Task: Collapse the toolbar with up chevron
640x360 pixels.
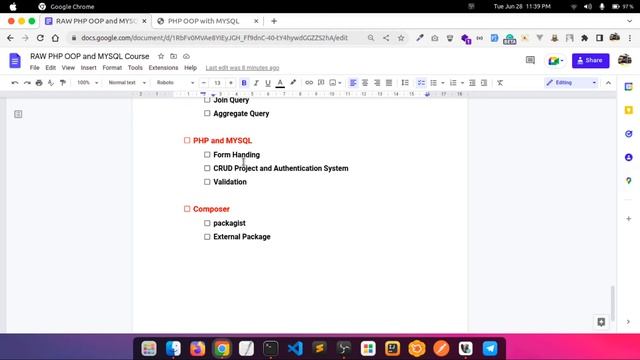Action: pyautogui.click(x=609, y=83)
